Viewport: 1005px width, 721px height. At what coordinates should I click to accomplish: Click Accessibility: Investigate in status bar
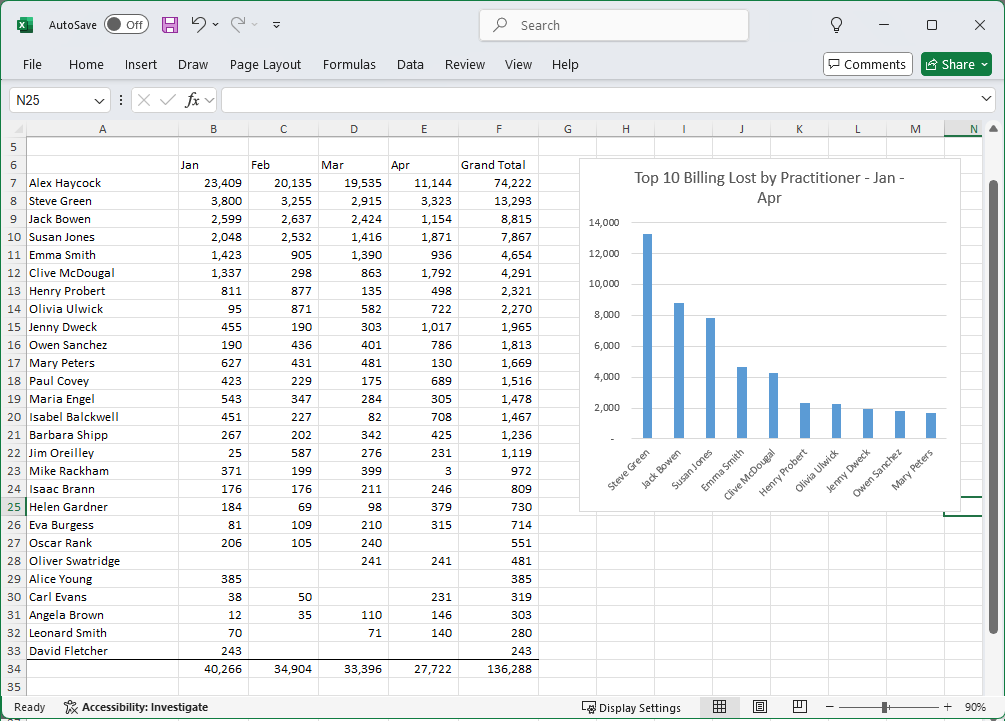coord(136,707)
